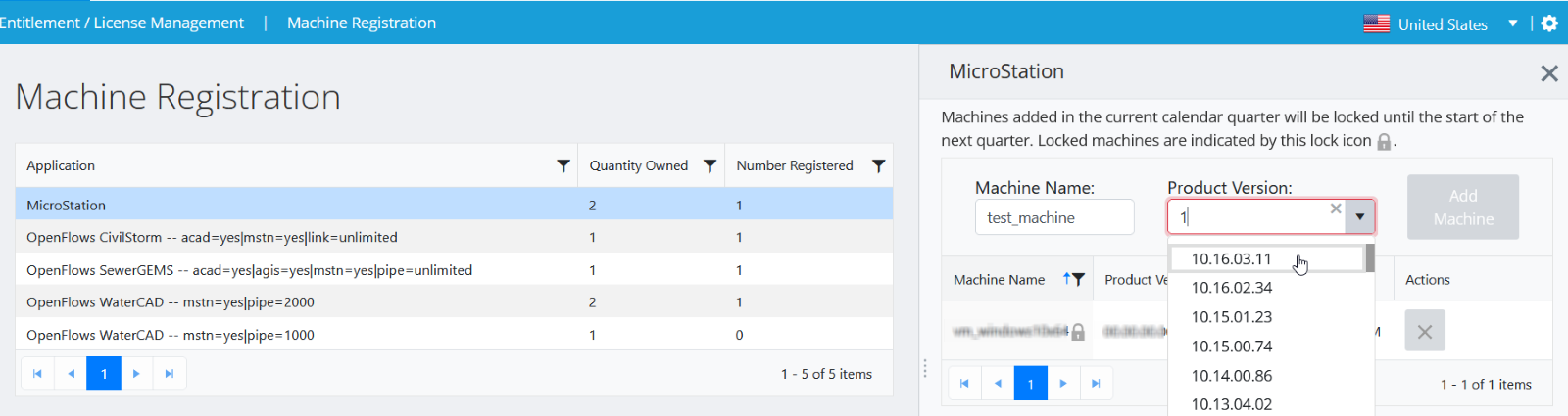Screen dimensions: 1568x416
Task: Filter the Application column
Action: (x=563, y=165)
